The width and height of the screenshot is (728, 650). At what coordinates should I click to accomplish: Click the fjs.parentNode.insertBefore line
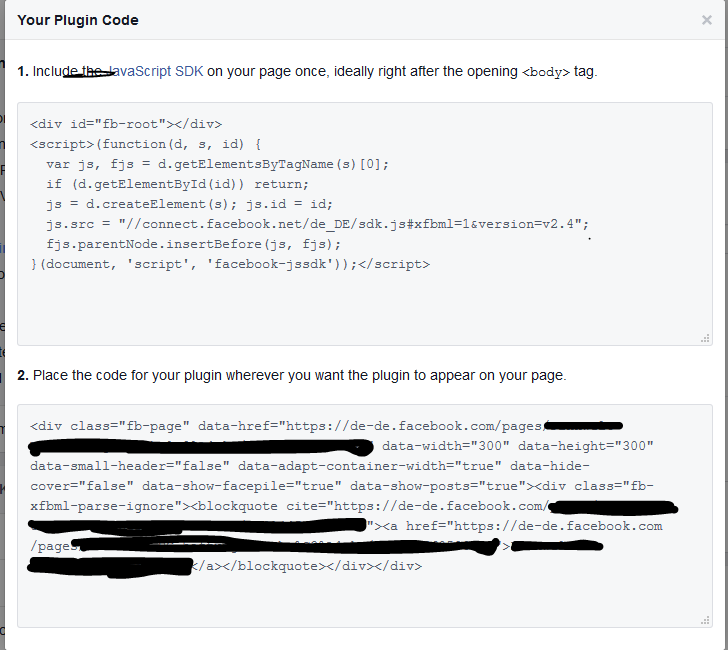pyautogui.click(x=194, y=244)
